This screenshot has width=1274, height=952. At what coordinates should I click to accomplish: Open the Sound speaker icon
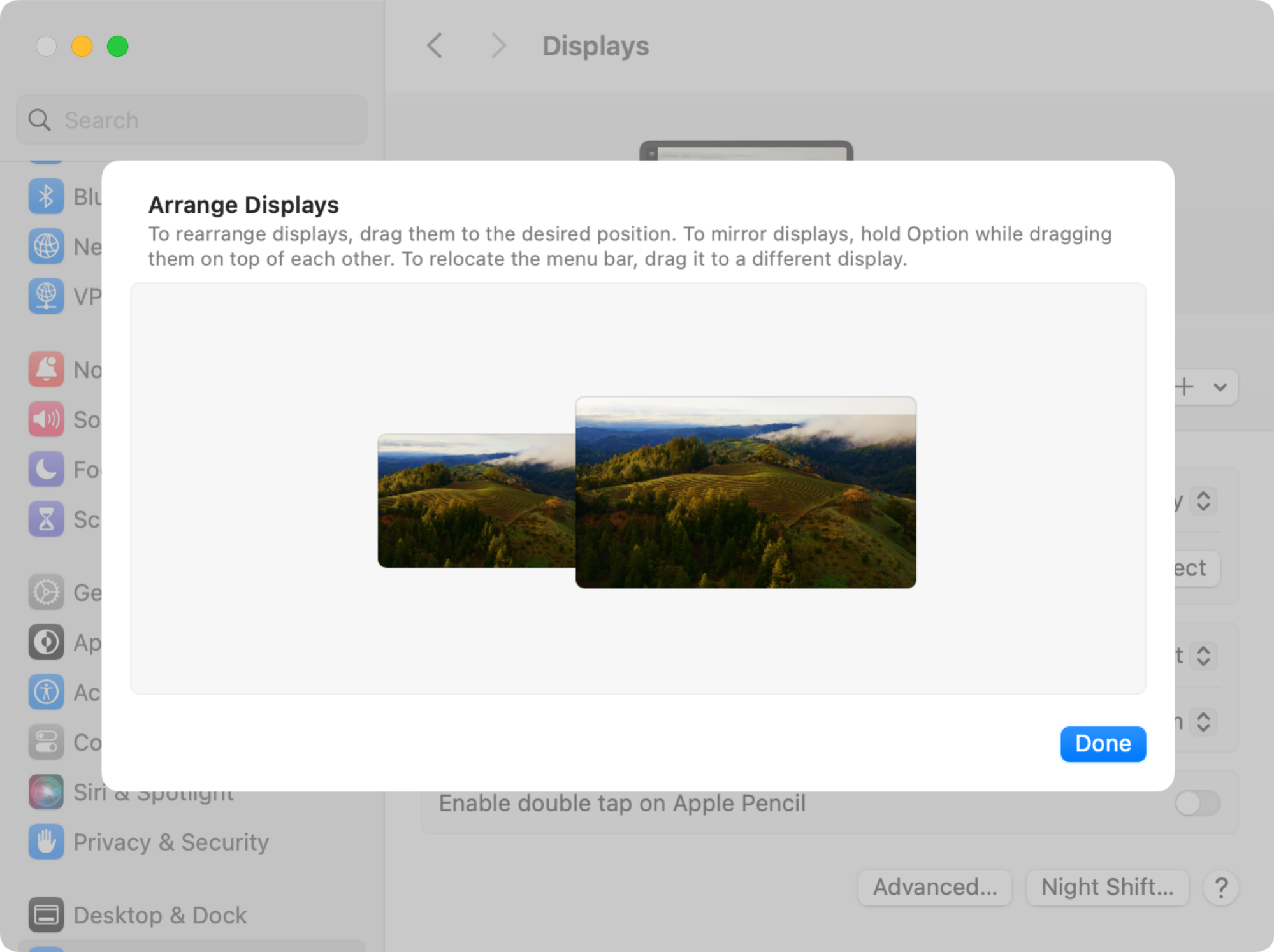click(46, 419)
